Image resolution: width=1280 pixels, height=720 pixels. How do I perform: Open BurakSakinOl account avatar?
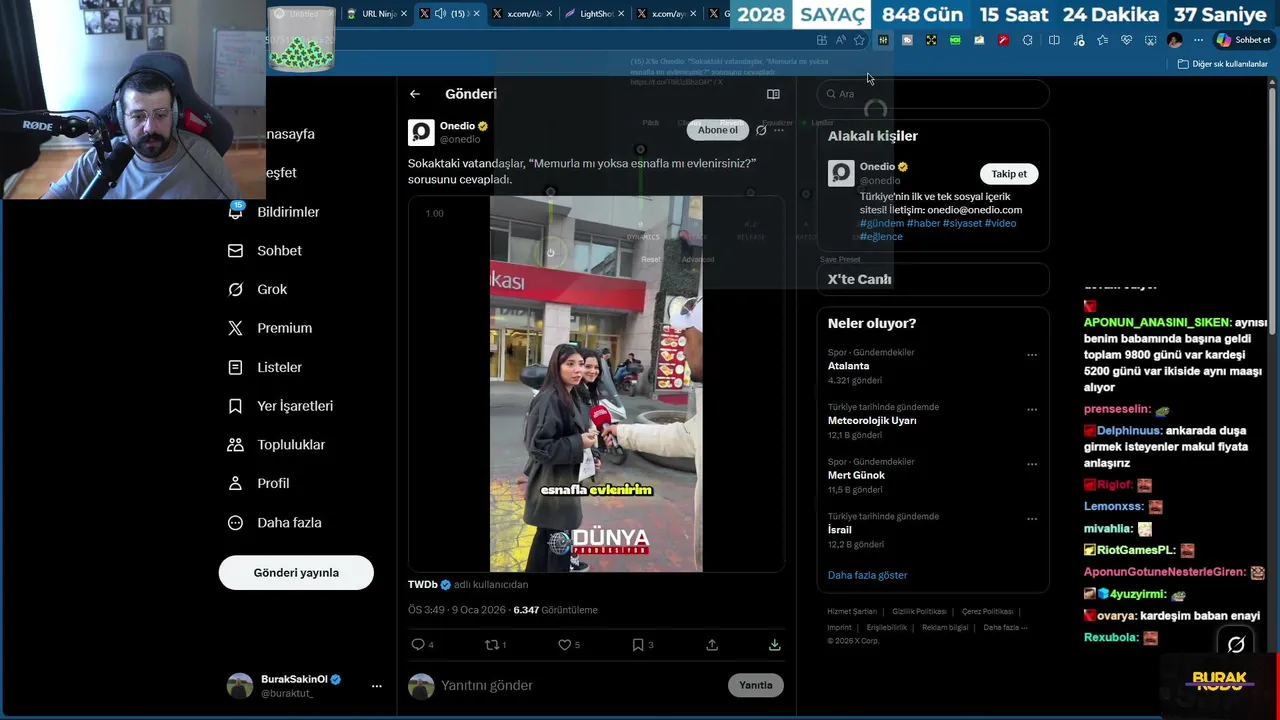click(x=240, y=685)
